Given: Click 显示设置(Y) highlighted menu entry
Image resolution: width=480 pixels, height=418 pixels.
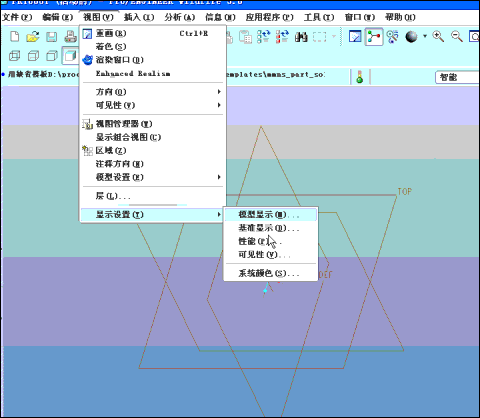Looking at the screenshot, I should pos(153,214).
